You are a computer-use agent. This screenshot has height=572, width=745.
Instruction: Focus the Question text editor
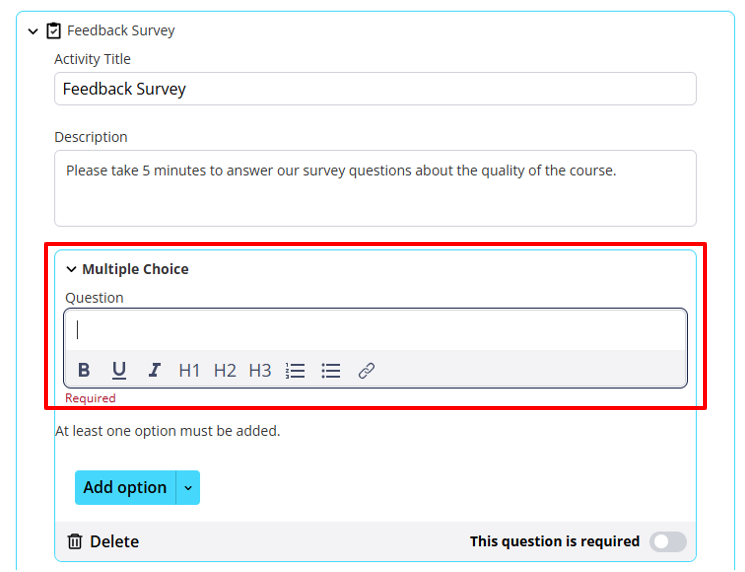(x=375, y=330)
